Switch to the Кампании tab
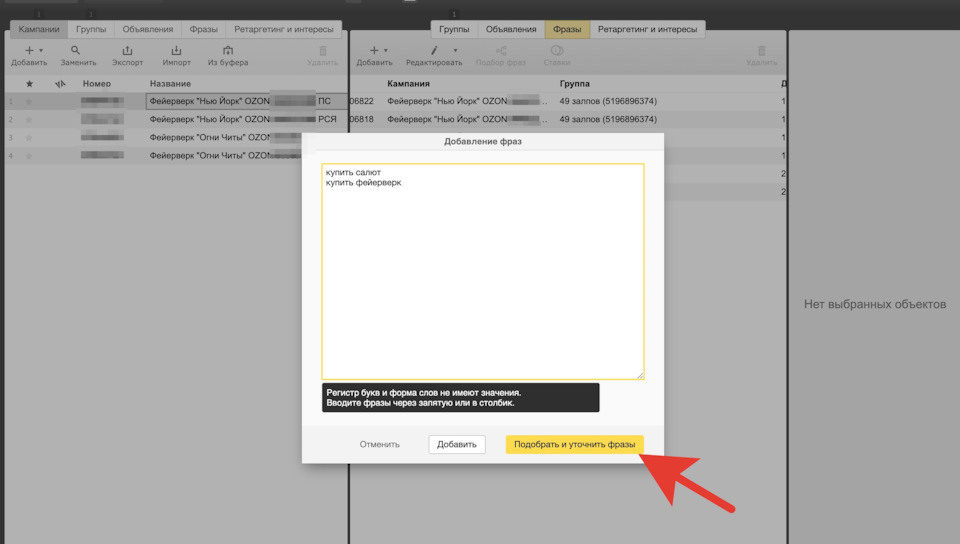Screen dimensions: 960x544 [39, 29]
